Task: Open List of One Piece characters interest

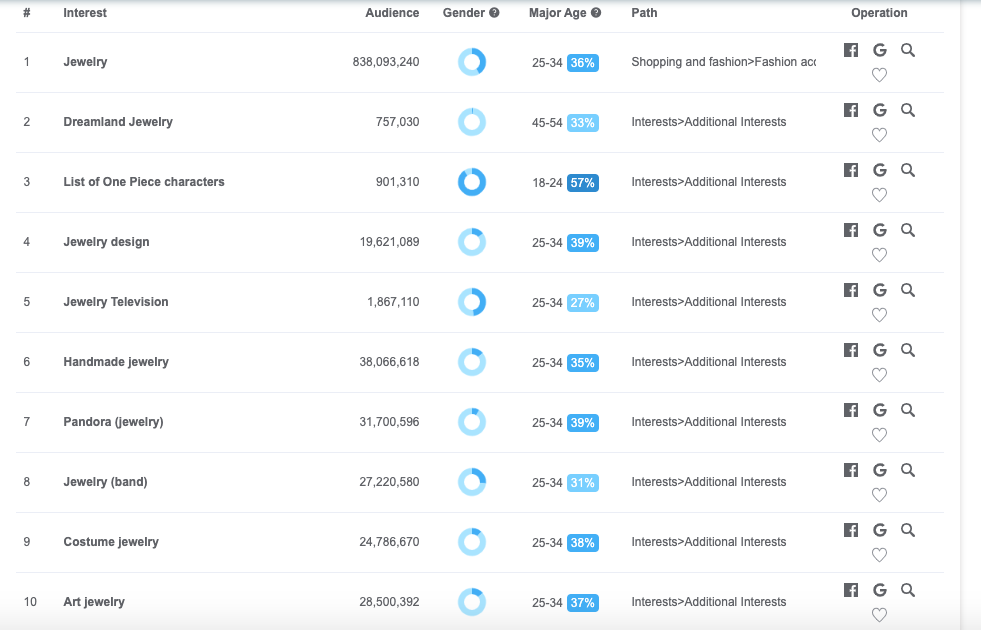Action: [144, 182]
